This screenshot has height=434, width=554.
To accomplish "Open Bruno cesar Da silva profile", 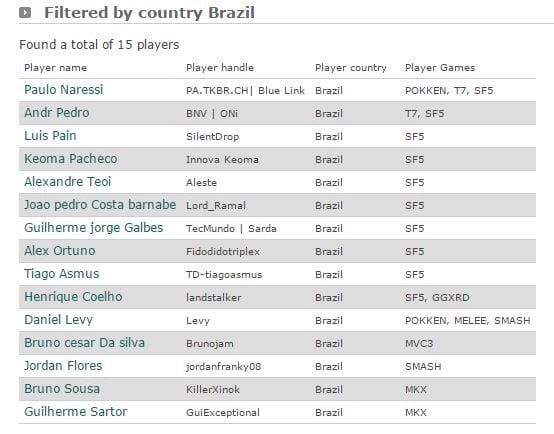I will pyautogui.click(x=84, y=343).
